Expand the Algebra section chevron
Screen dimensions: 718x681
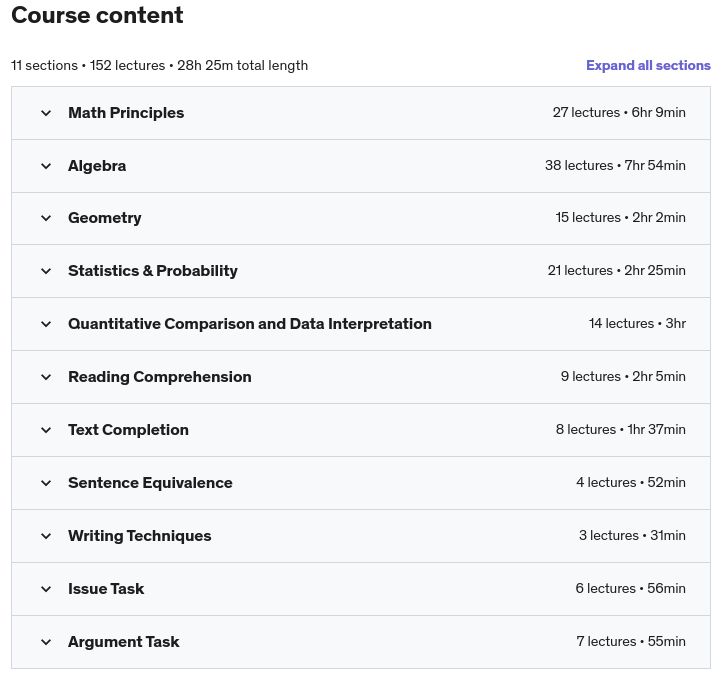[x=46, y=166]
